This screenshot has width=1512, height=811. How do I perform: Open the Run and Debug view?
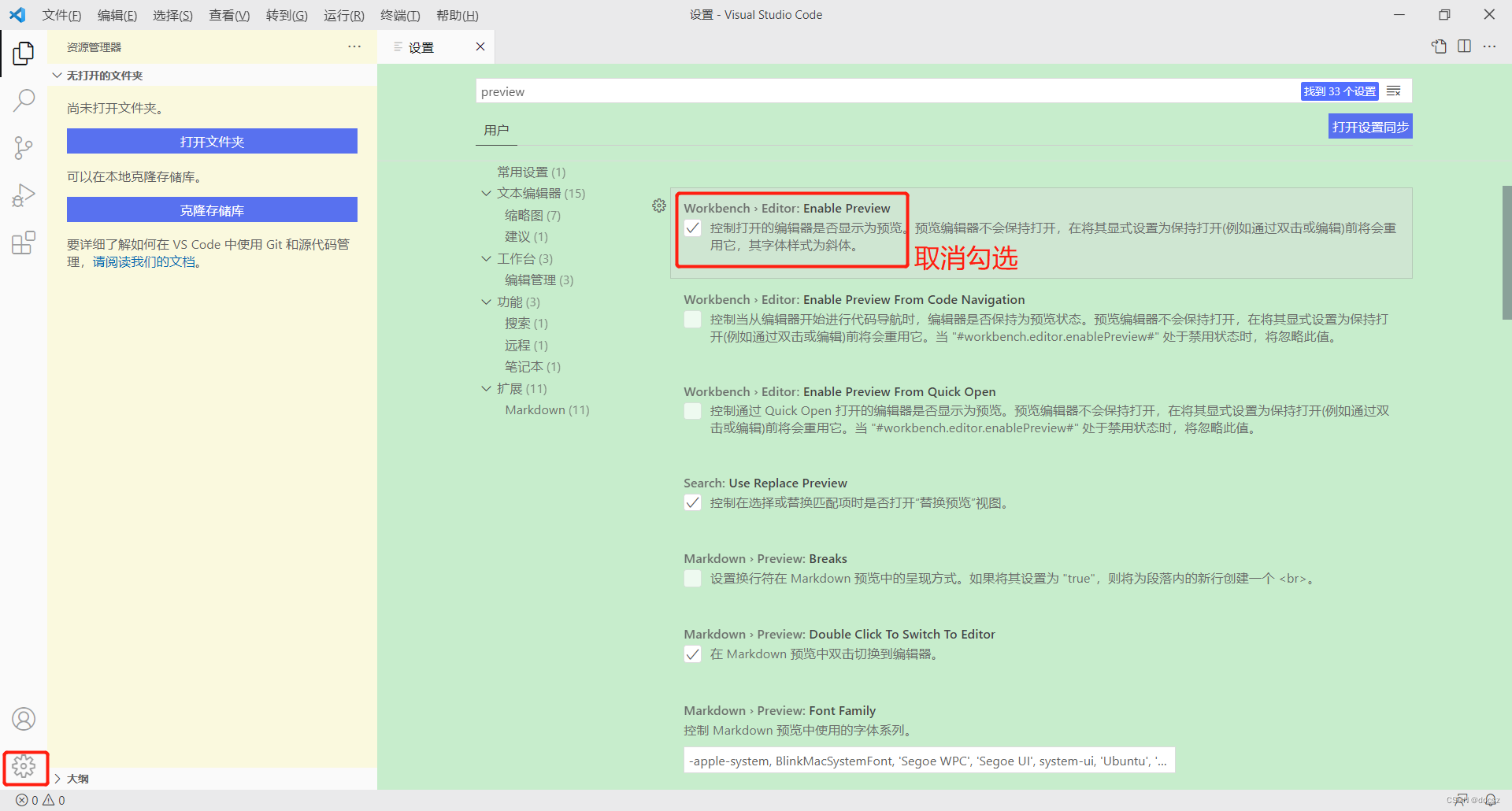(x=24, y=195)
